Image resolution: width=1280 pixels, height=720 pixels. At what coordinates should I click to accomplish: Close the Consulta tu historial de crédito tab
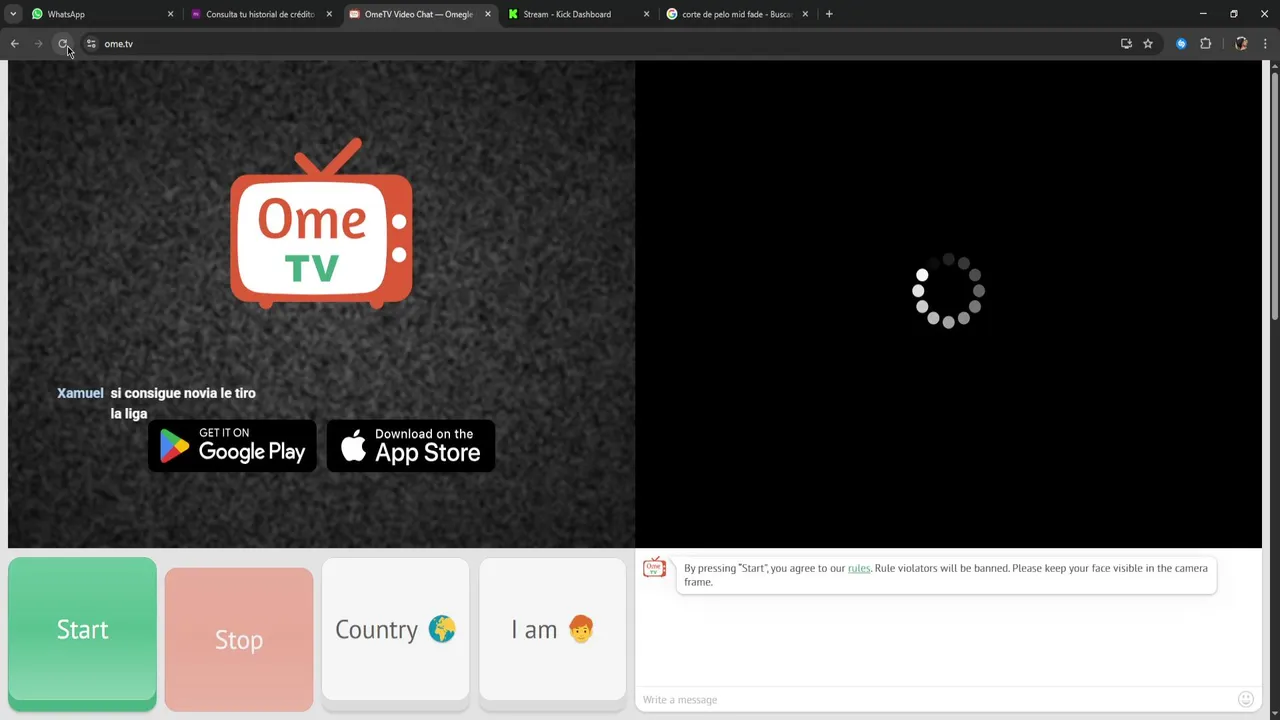(329, 14)
